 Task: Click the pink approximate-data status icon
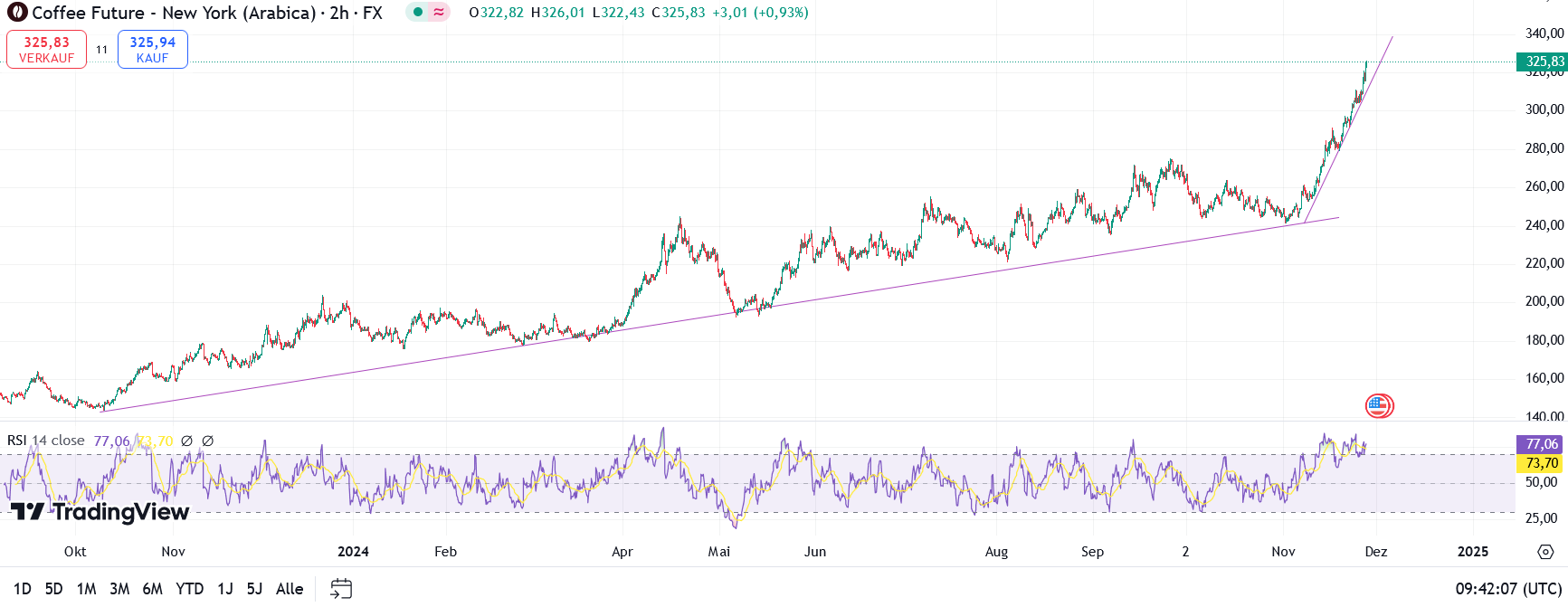click(439, 13)
